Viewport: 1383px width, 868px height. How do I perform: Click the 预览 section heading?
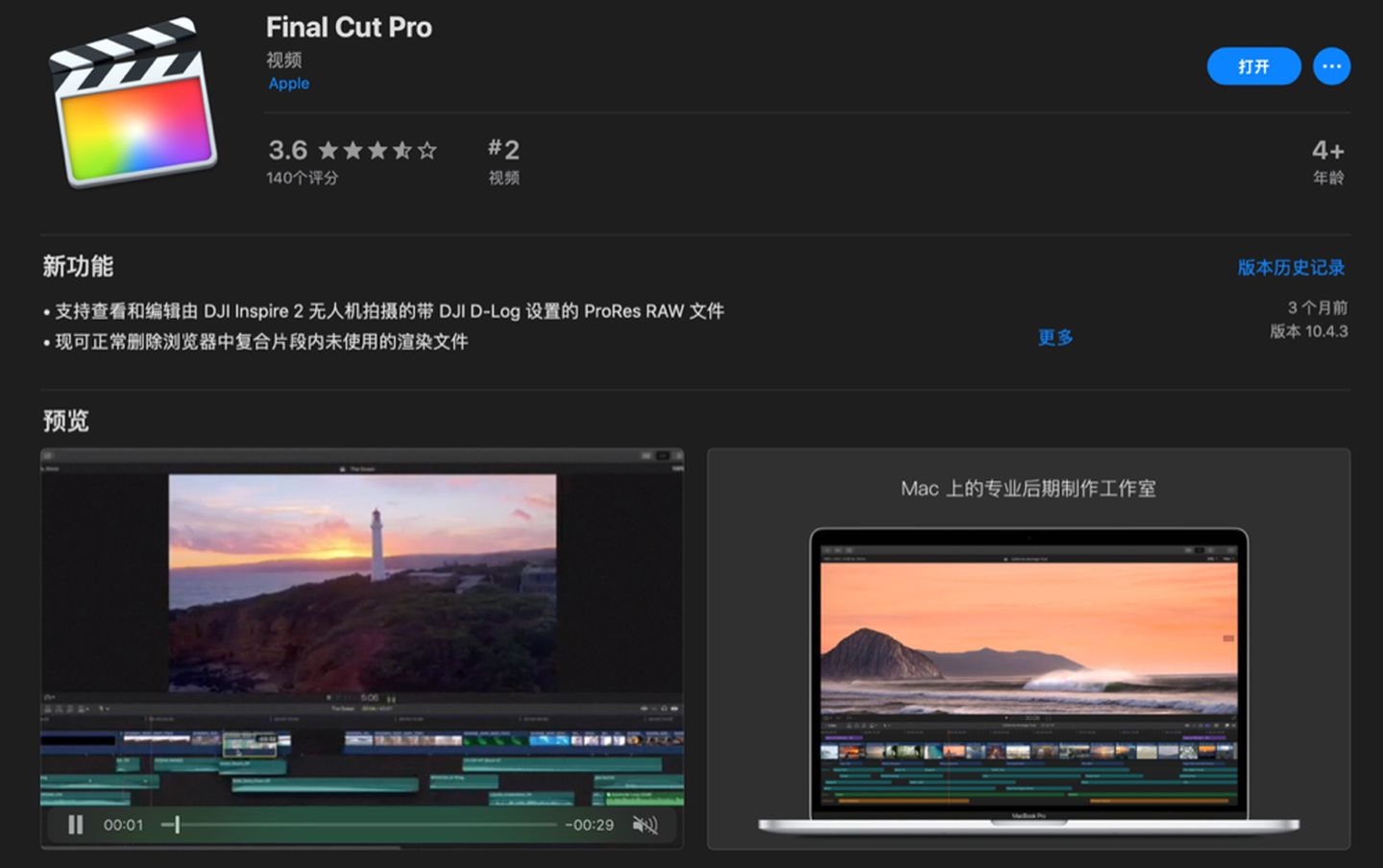[66, 421]
